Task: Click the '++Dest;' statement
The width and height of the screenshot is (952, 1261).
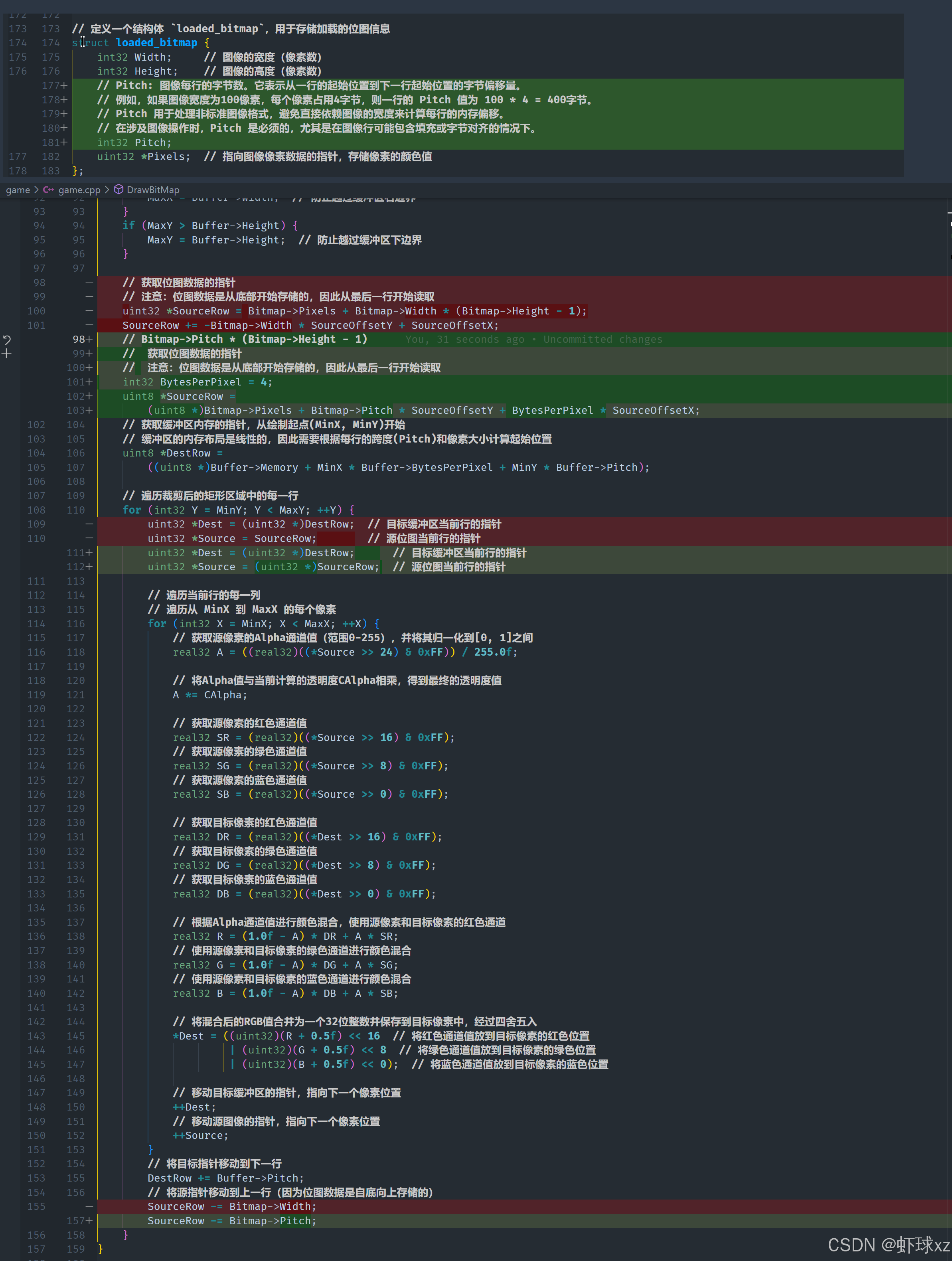Action: [194, 1107]
